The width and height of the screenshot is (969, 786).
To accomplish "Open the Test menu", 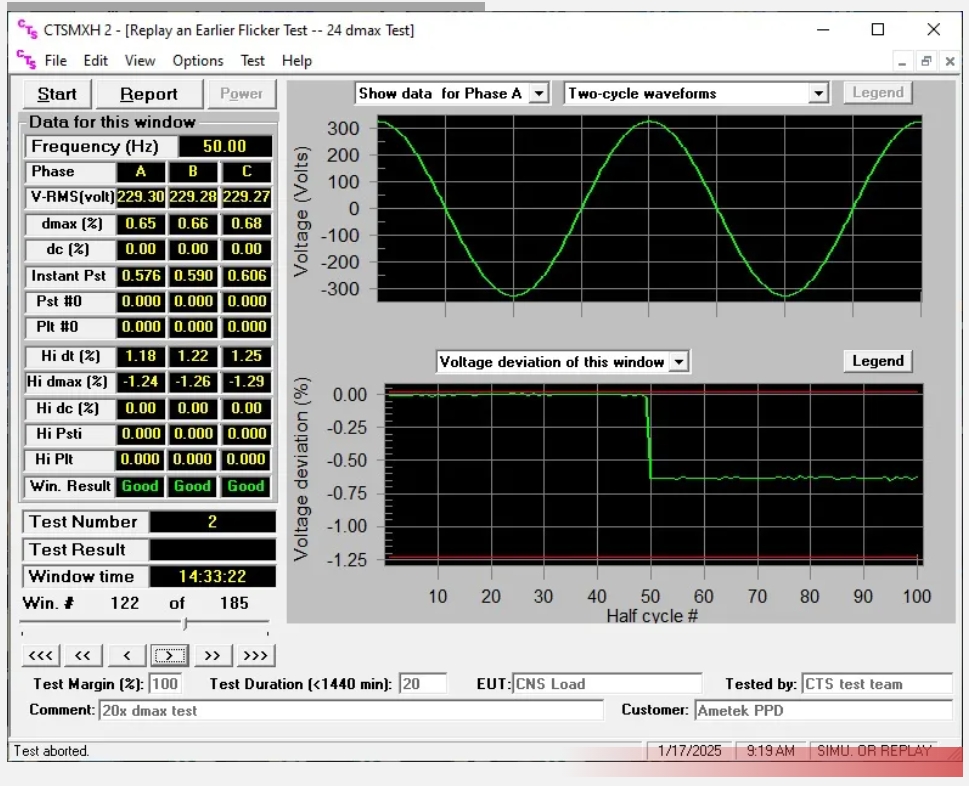I will click(x=252, y=60).
